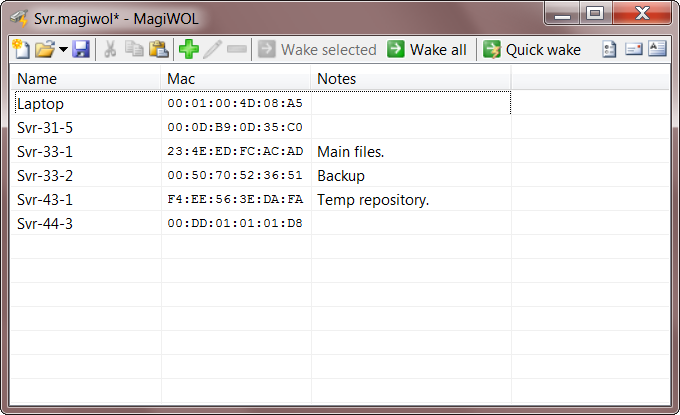Click the Open file folder icon

point(44,49)
